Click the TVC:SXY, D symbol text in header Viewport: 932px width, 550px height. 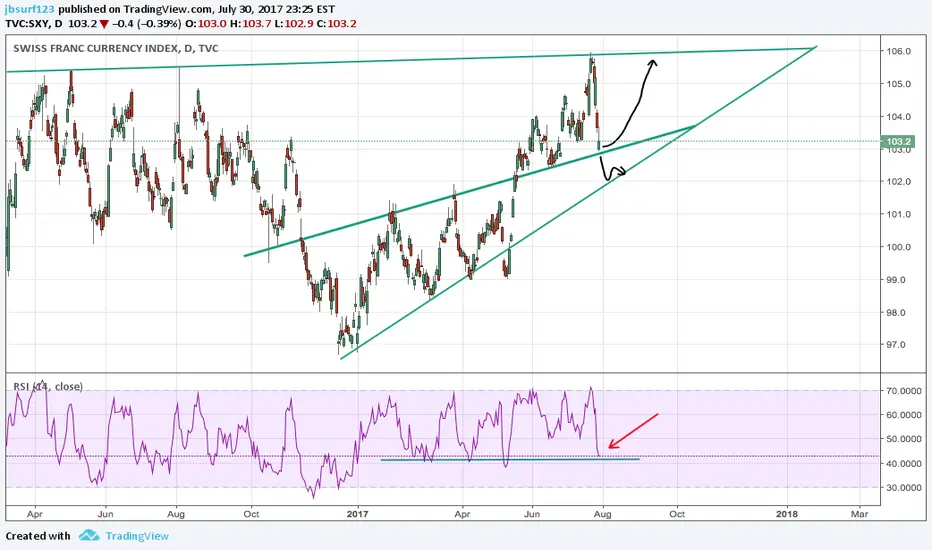pyautogui.click(x=34, y=24)
